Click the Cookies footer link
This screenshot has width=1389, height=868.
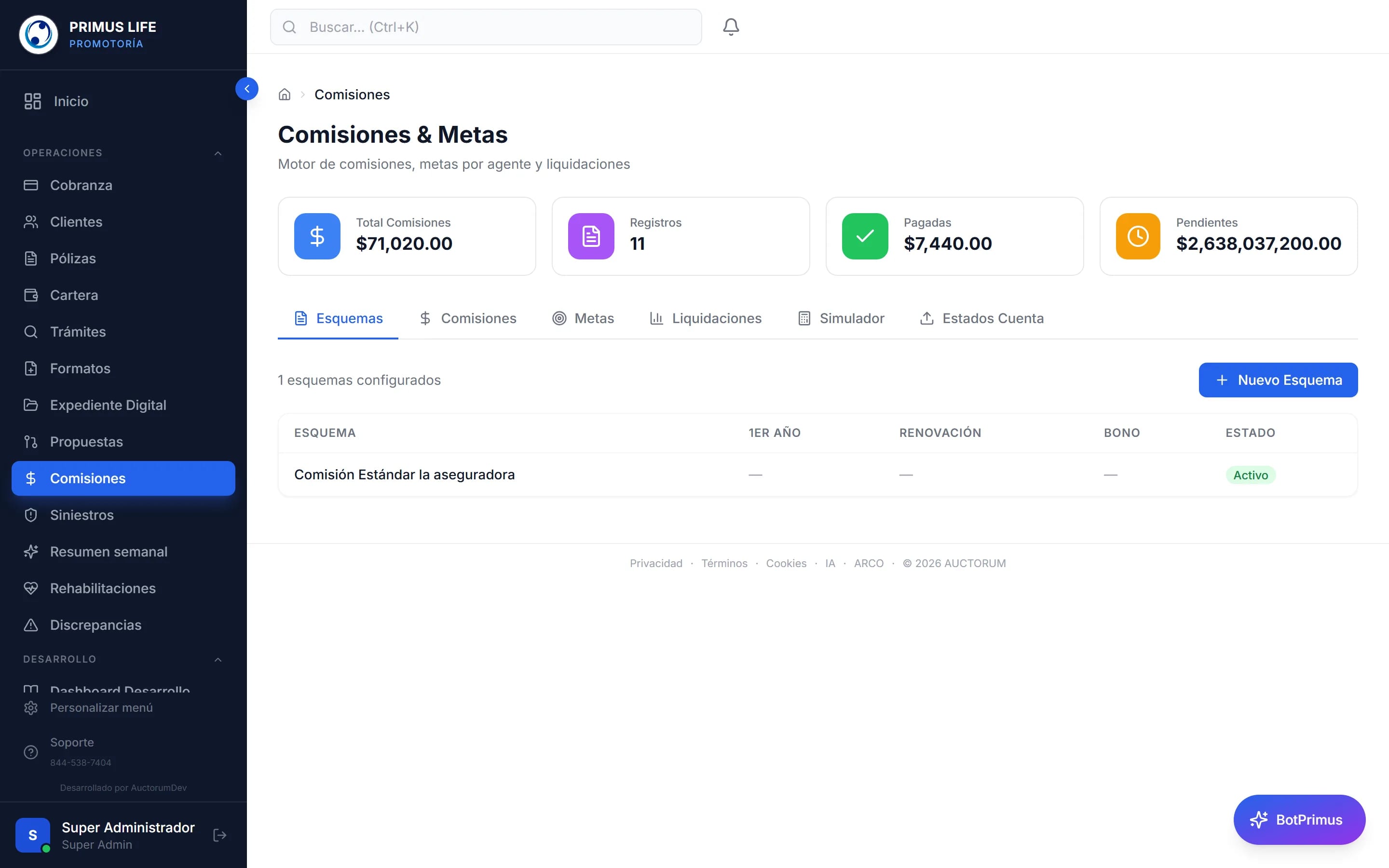point(786,563)
